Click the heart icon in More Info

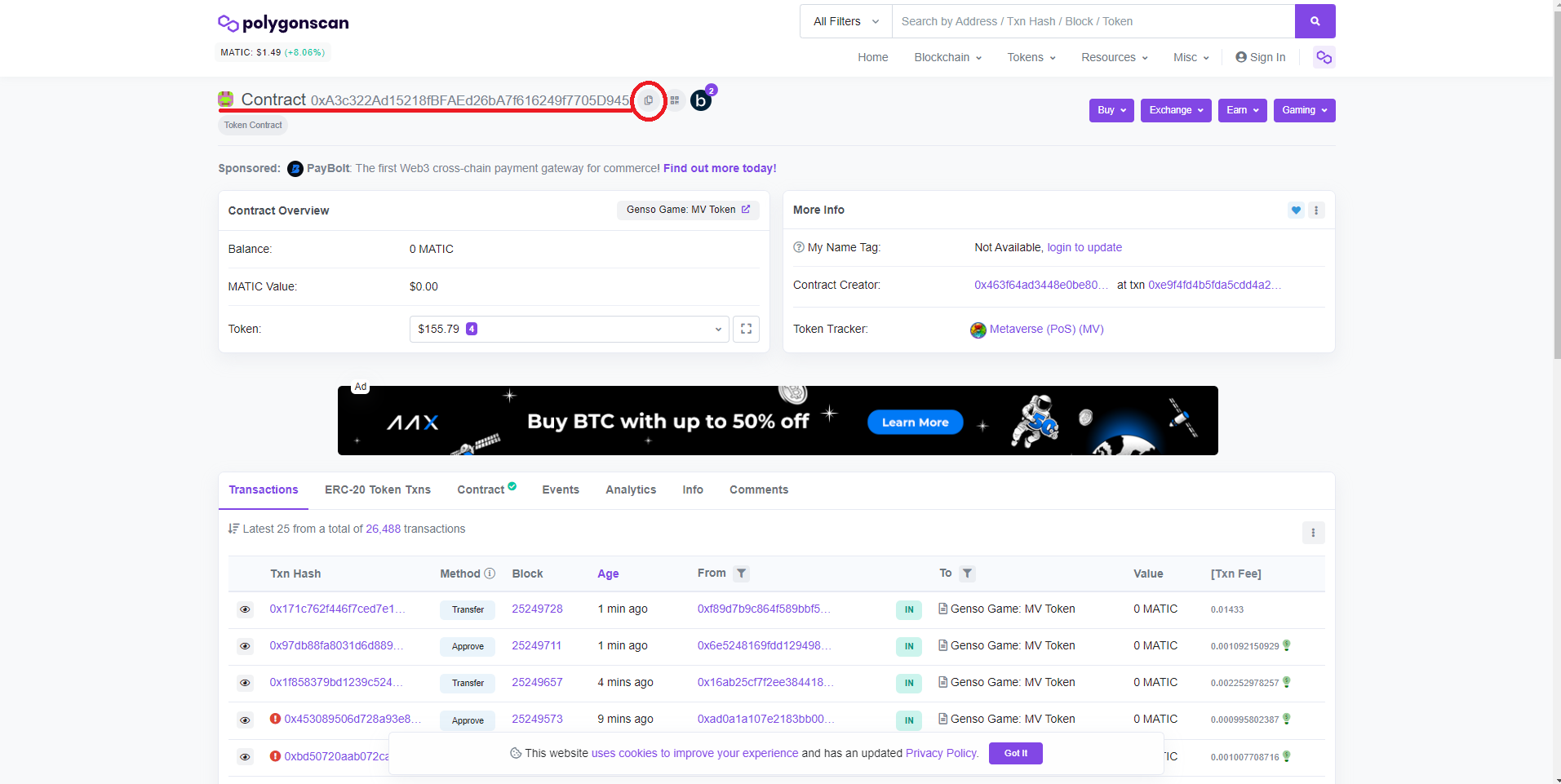1296,210
